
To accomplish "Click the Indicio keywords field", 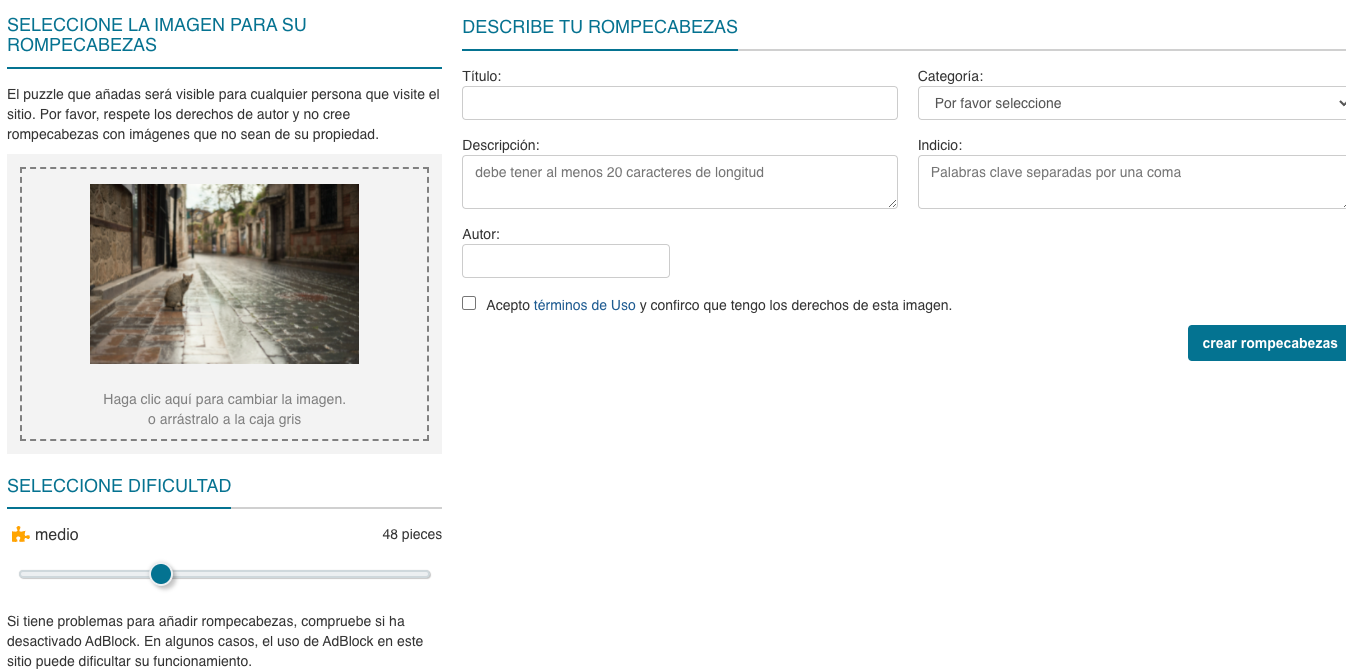I will tap(1131, 182).
